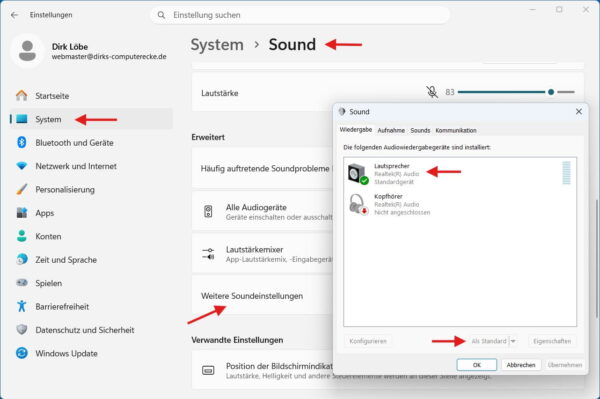This screenshot has height=399, width=600.
Task: Switch to the Sounds tab
Action: pos(420,130)
